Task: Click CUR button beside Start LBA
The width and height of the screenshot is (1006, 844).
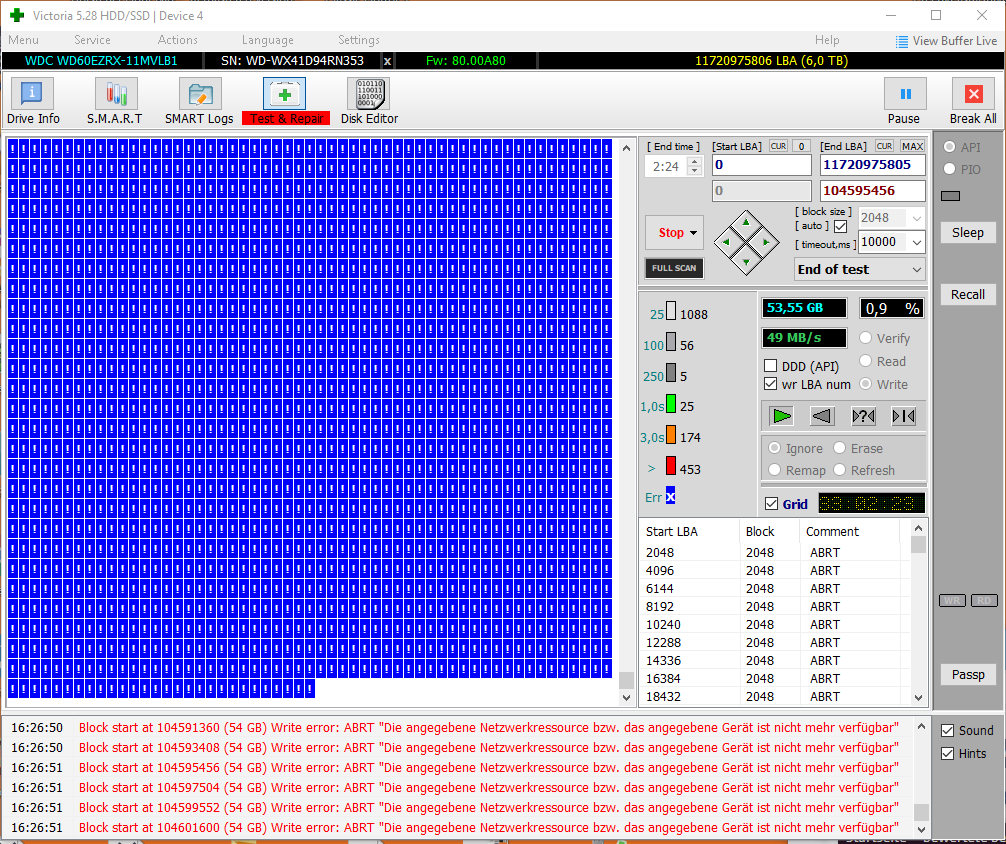Action: [x=778, y=146]
